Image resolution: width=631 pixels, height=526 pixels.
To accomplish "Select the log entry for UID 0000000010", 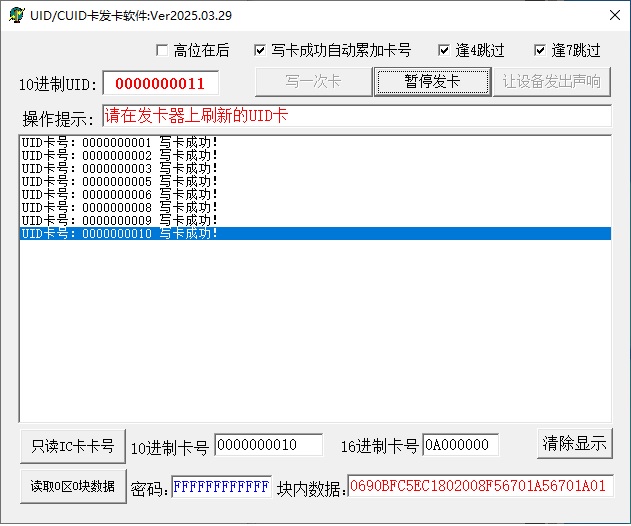I will (x=120, y=234).
